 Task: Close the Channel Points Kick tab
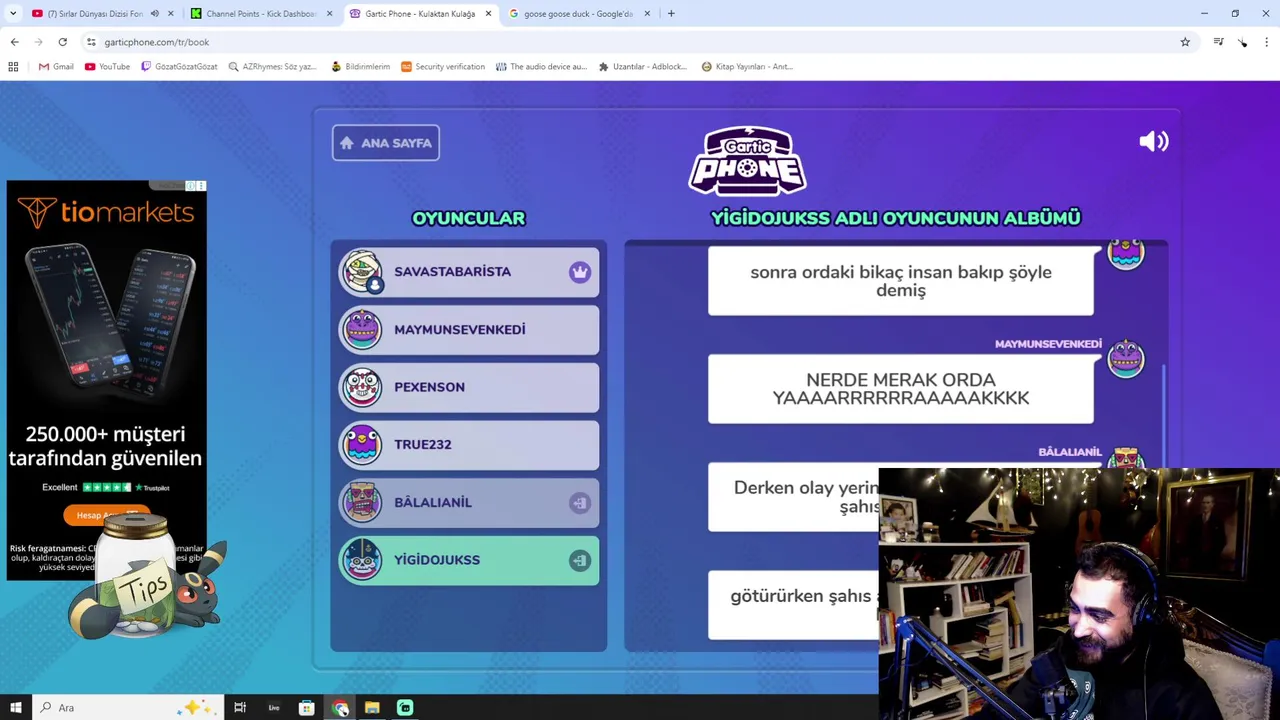pyautogui.click(x=329, y=14)
